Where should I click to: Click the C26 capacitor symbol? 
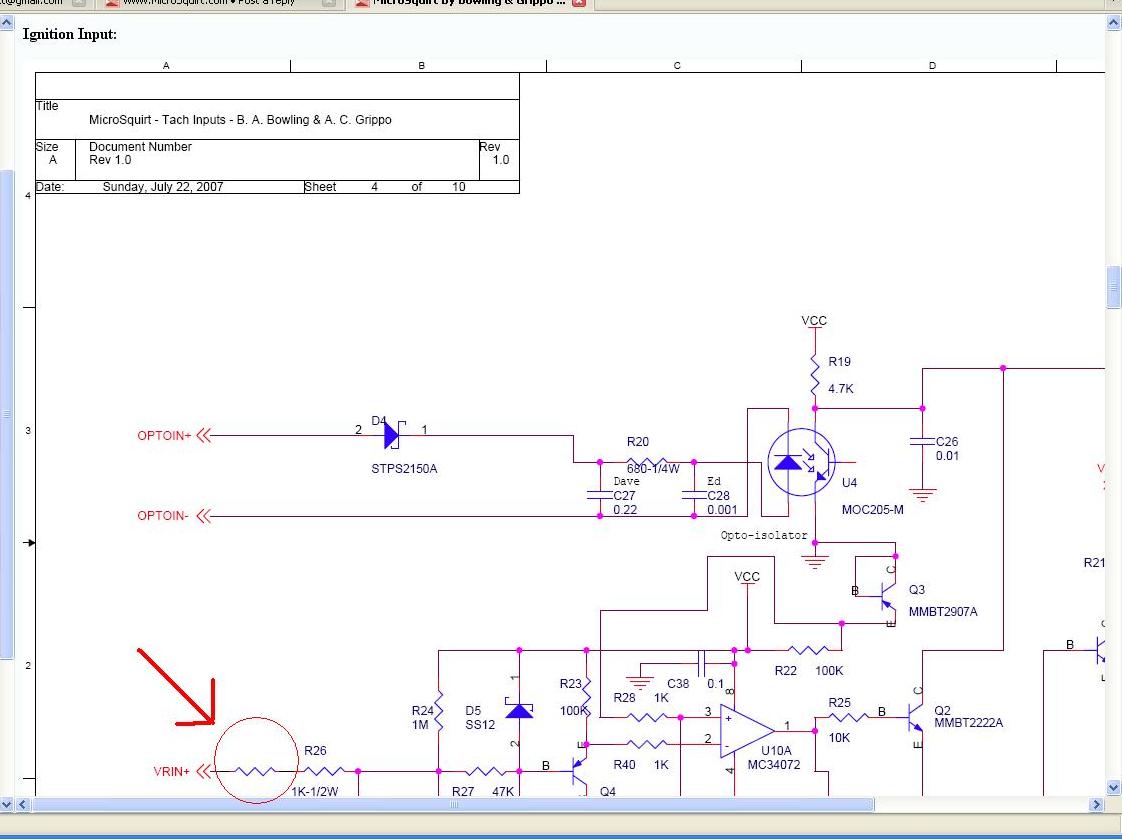click(x=922, y=441)
